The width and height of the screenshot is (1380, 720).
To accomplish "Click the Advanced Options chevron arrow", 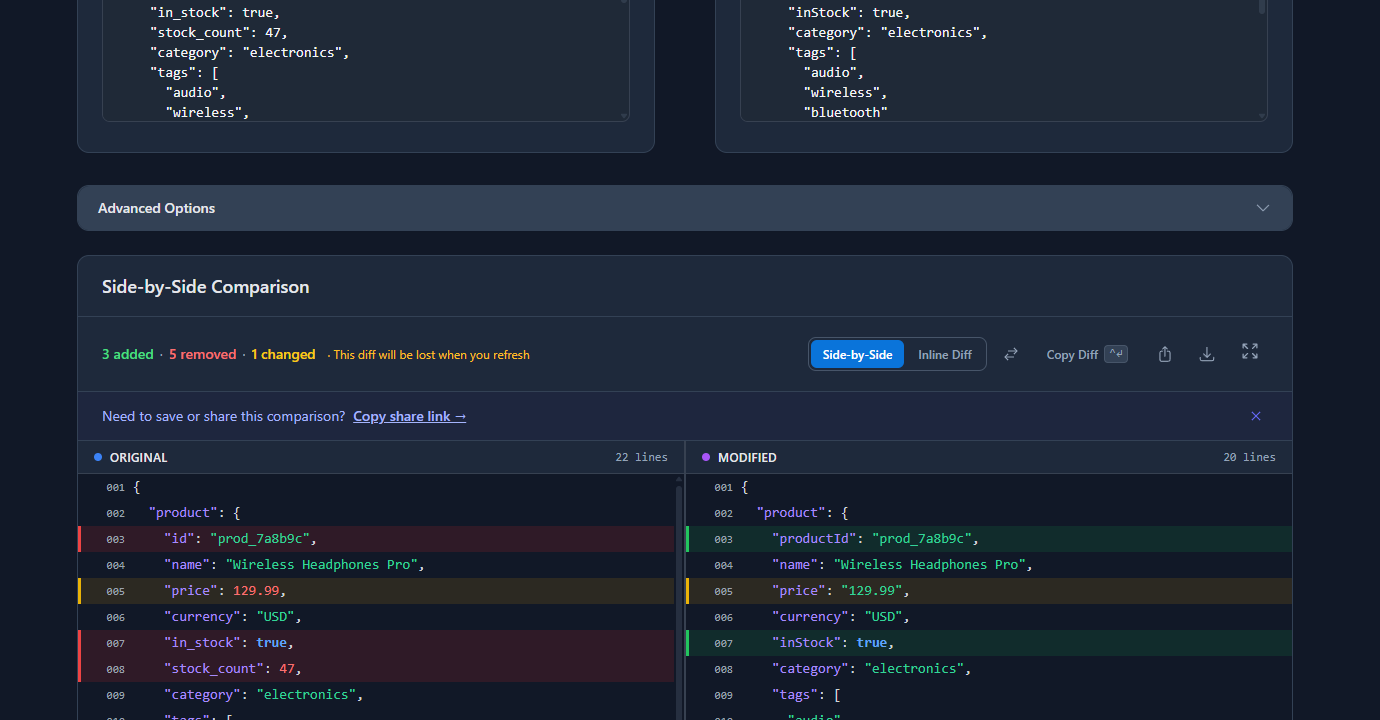I will pos(1262,208).
